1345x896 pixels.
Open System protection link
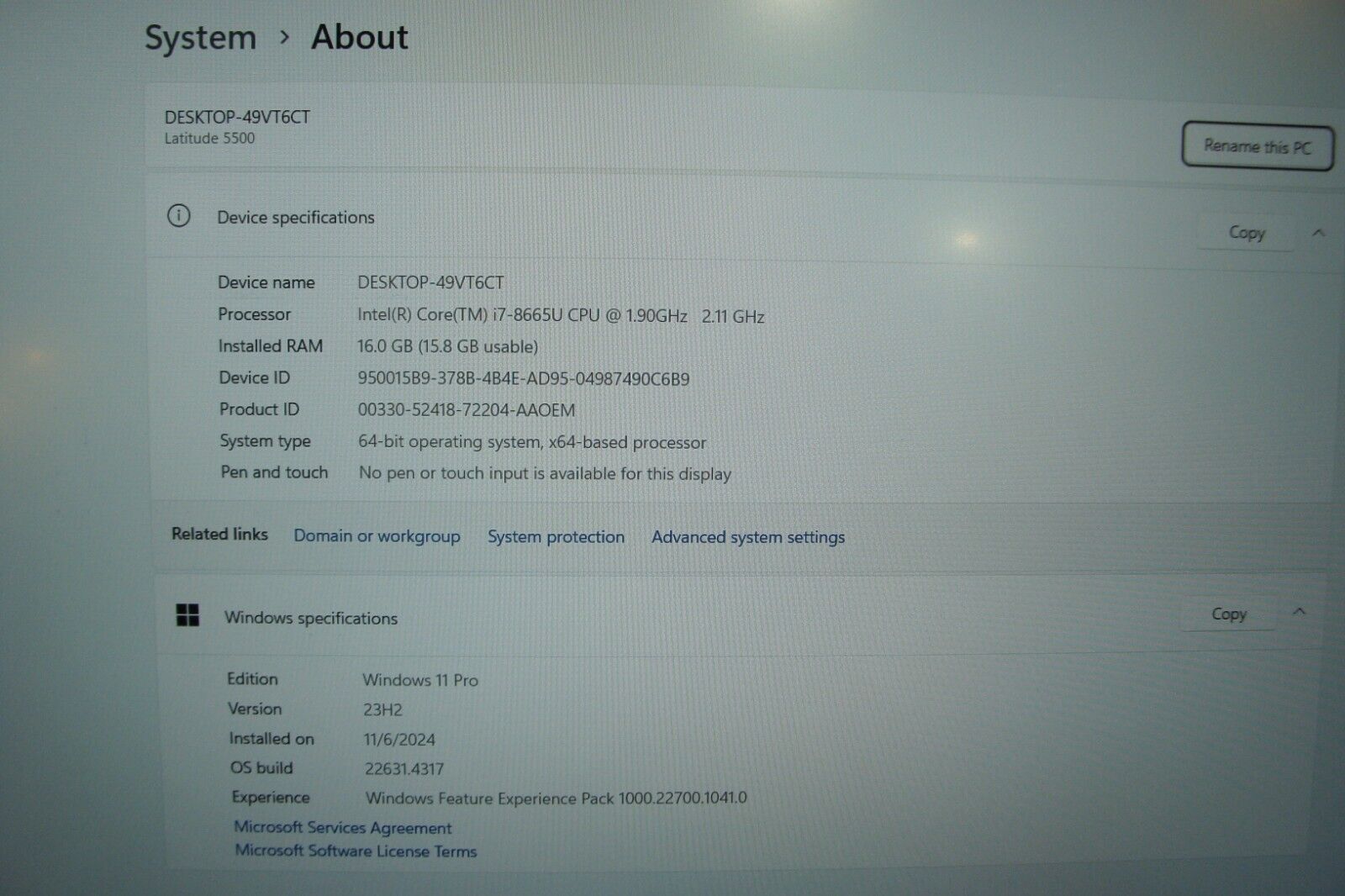pos(556,537)
